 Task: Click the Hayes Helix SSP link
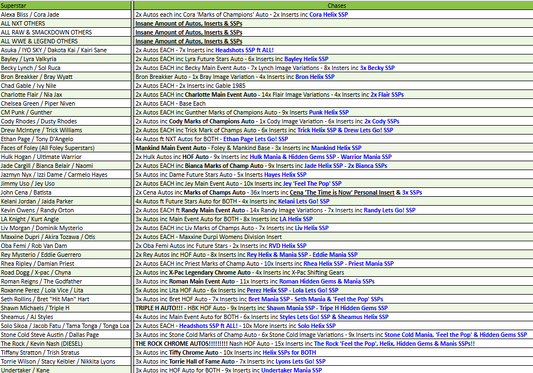tap(285, 174)
